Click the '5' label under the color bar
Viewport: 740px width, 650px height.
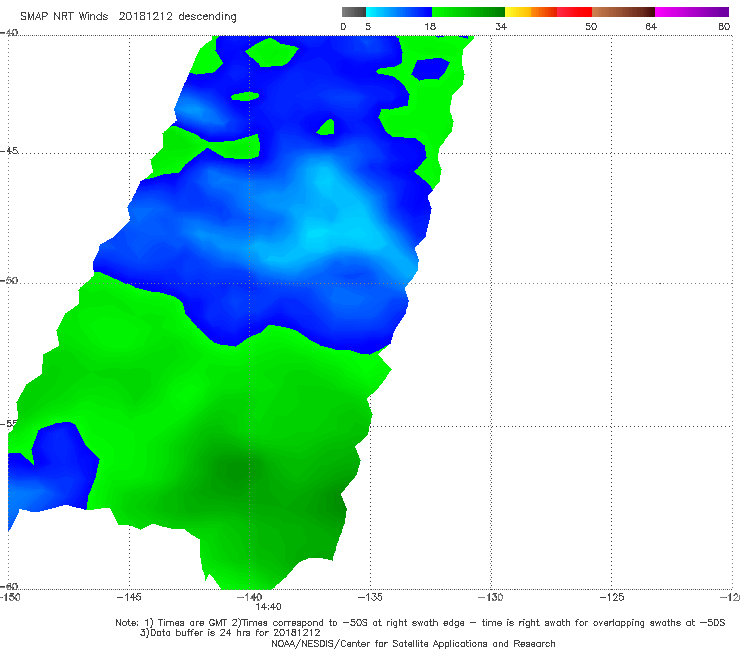point(368,26)
